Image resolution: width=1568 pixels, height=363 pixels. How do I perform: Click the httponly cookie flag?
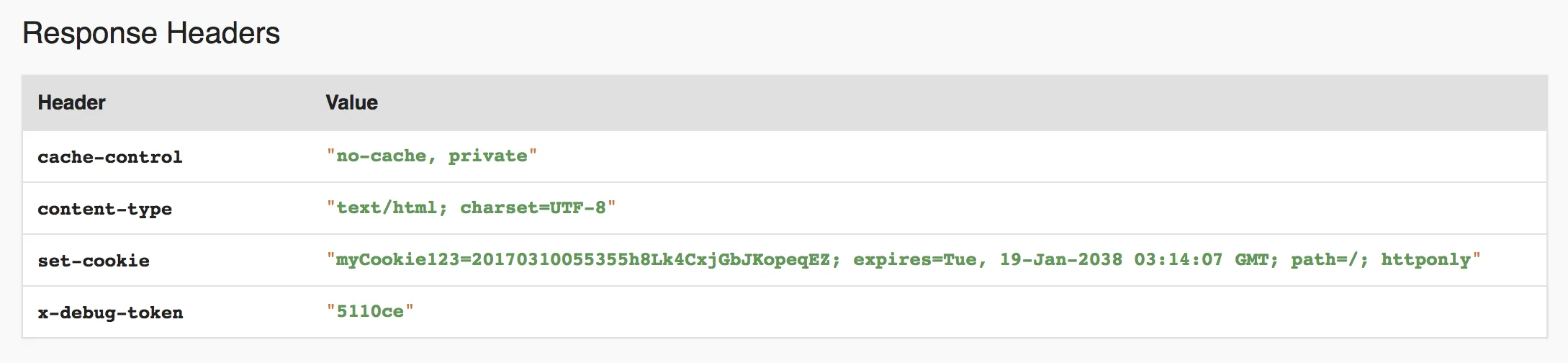pyautogui.click(x=1425, y=260)
